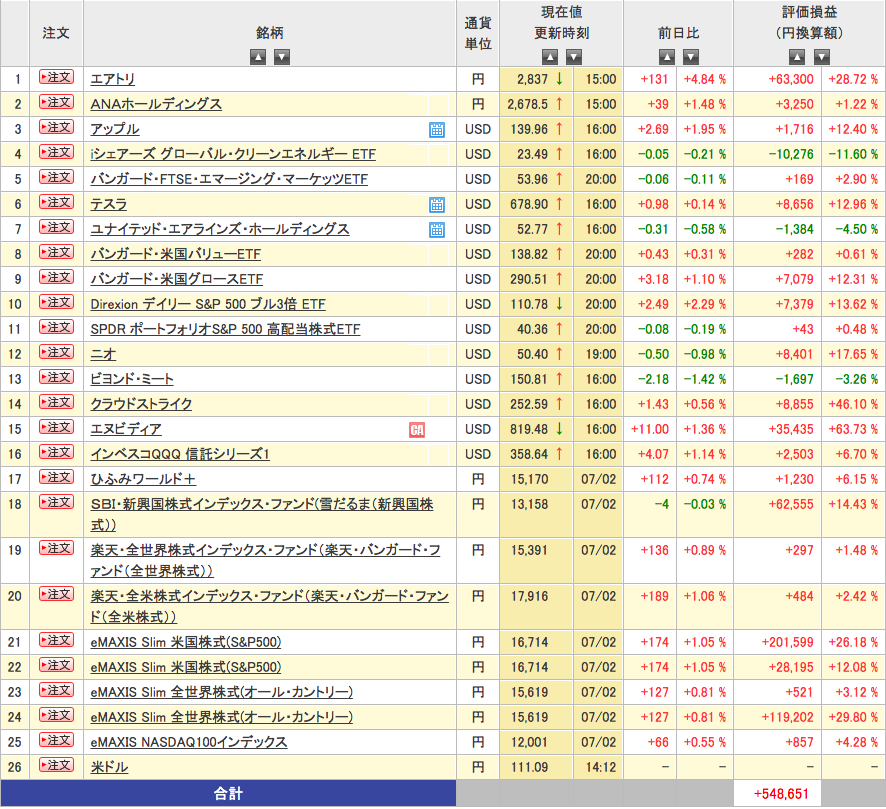886x809 pixels.
Task: Select エアトリ price 2,837
Action: 532,79
